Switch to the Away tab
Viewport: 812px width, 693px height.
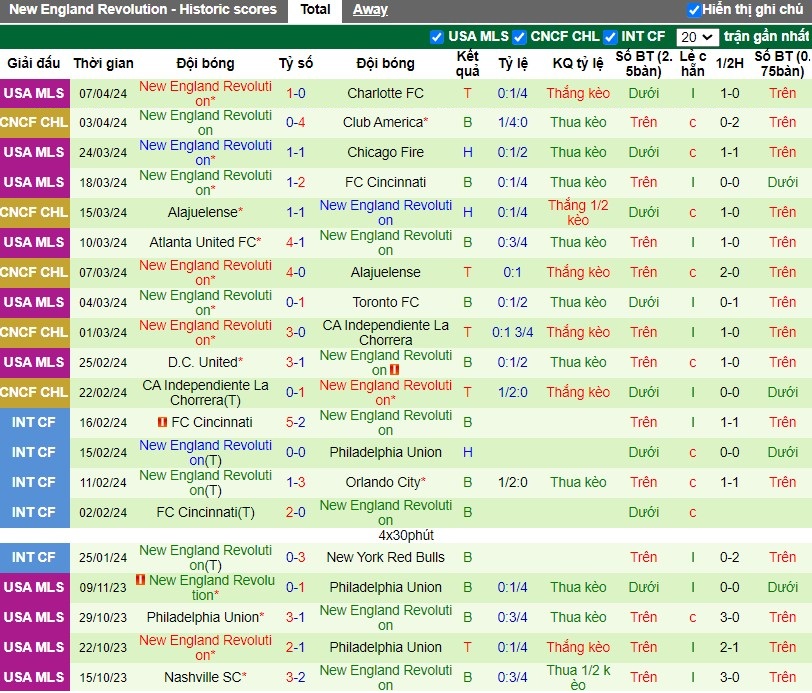[x=370, y=9]
